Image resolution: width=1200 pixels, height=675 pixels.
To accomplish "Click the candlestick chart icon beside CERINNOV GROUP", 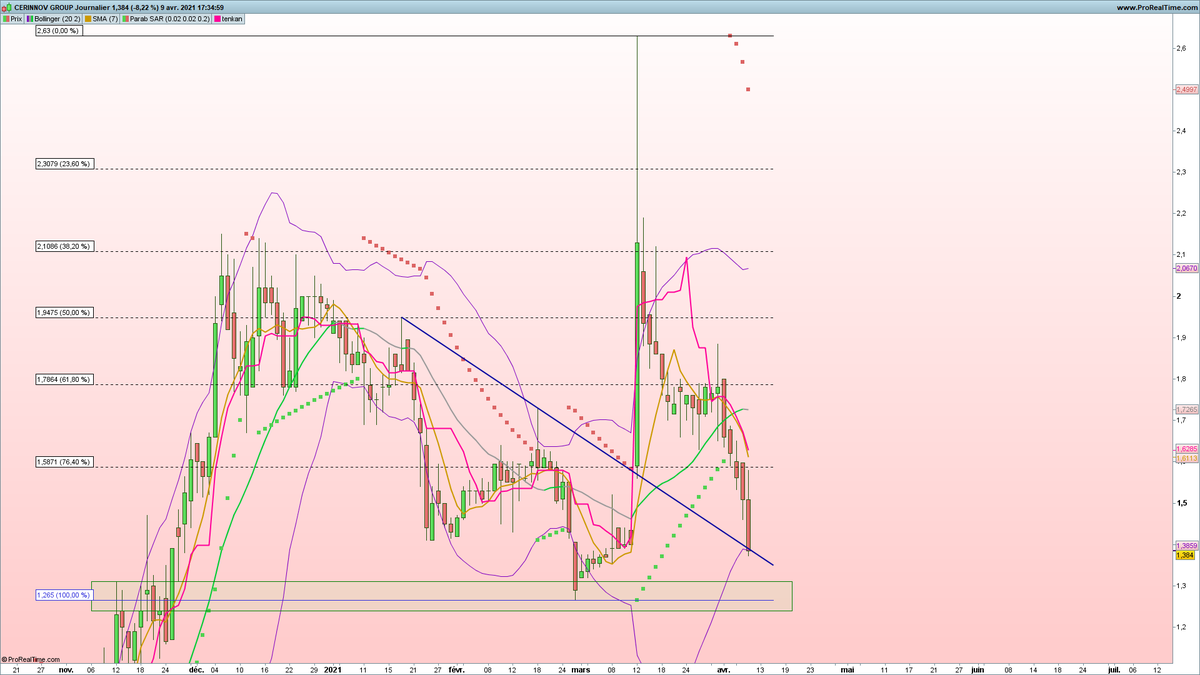I will pos(7,7).
